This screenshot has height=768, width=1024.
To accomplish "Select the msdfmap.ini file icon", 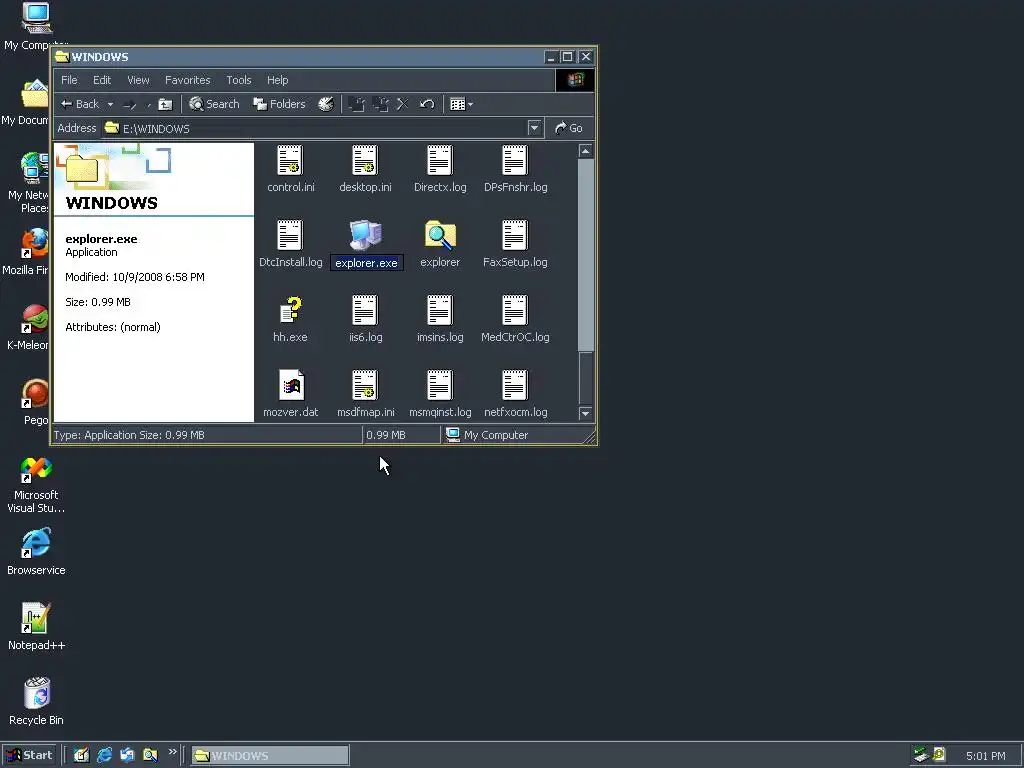I will click(365, 385).
